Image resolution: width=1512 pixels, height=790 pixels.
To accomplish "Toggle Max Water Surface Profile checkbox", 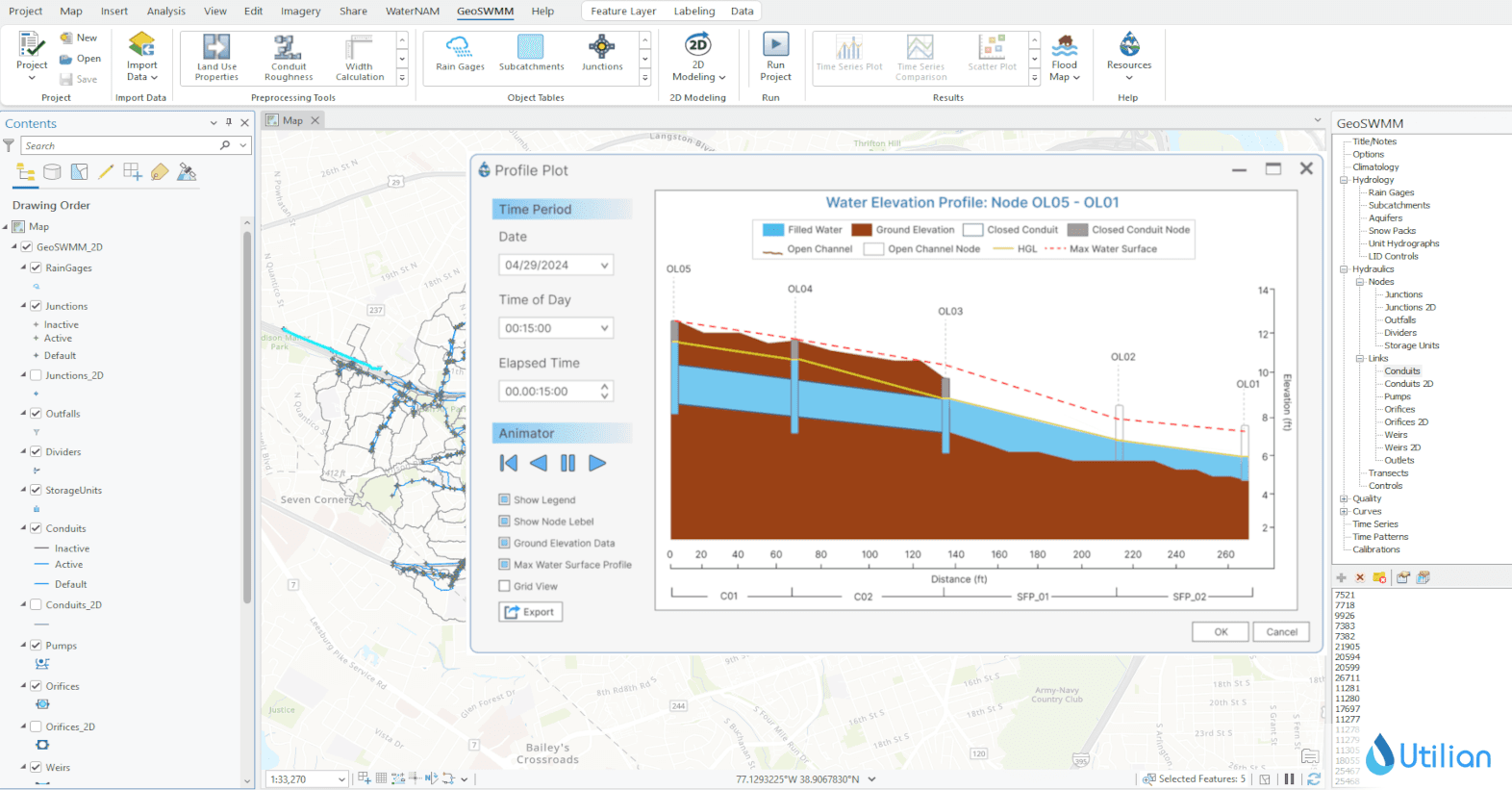I will click(504, 565).
